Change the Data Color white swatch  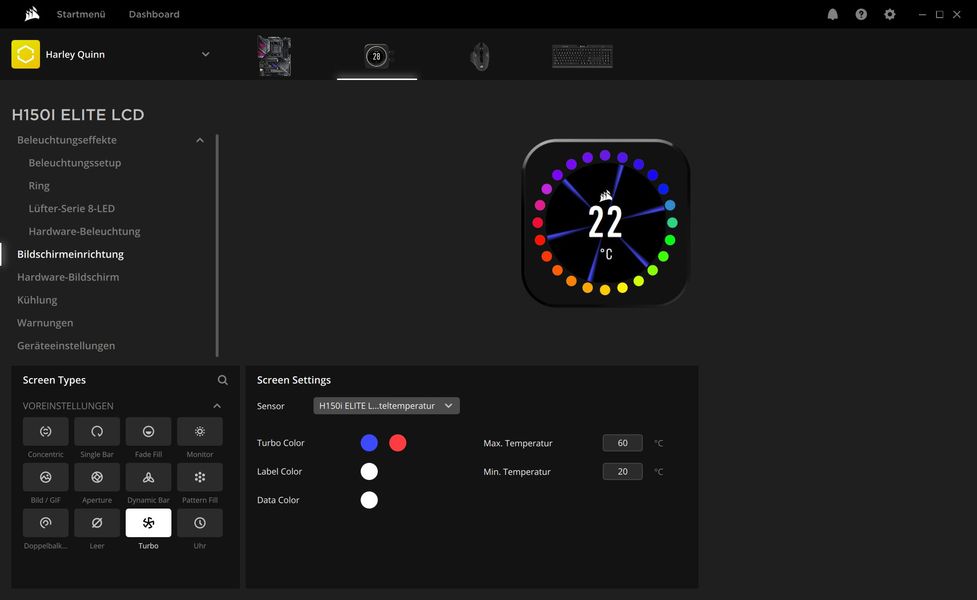(x=369, y=500)
